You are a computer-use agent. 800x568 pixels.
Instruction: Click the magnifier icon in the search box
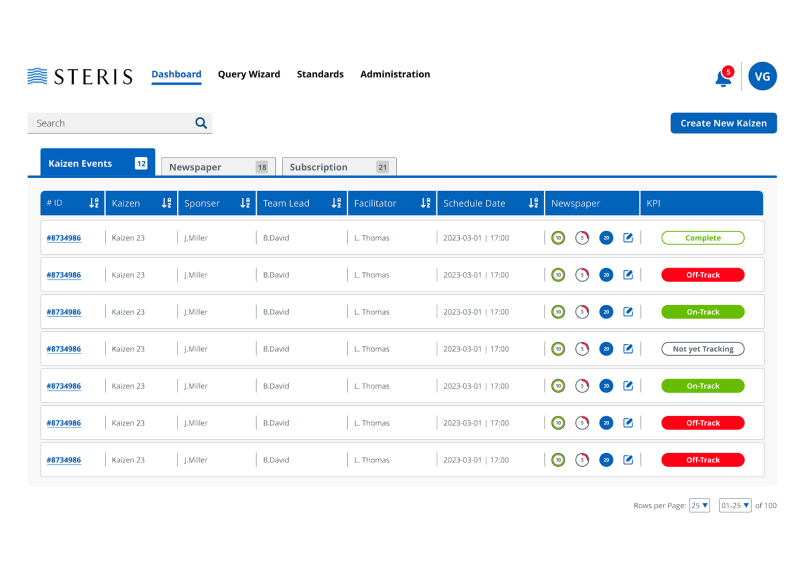201,123
